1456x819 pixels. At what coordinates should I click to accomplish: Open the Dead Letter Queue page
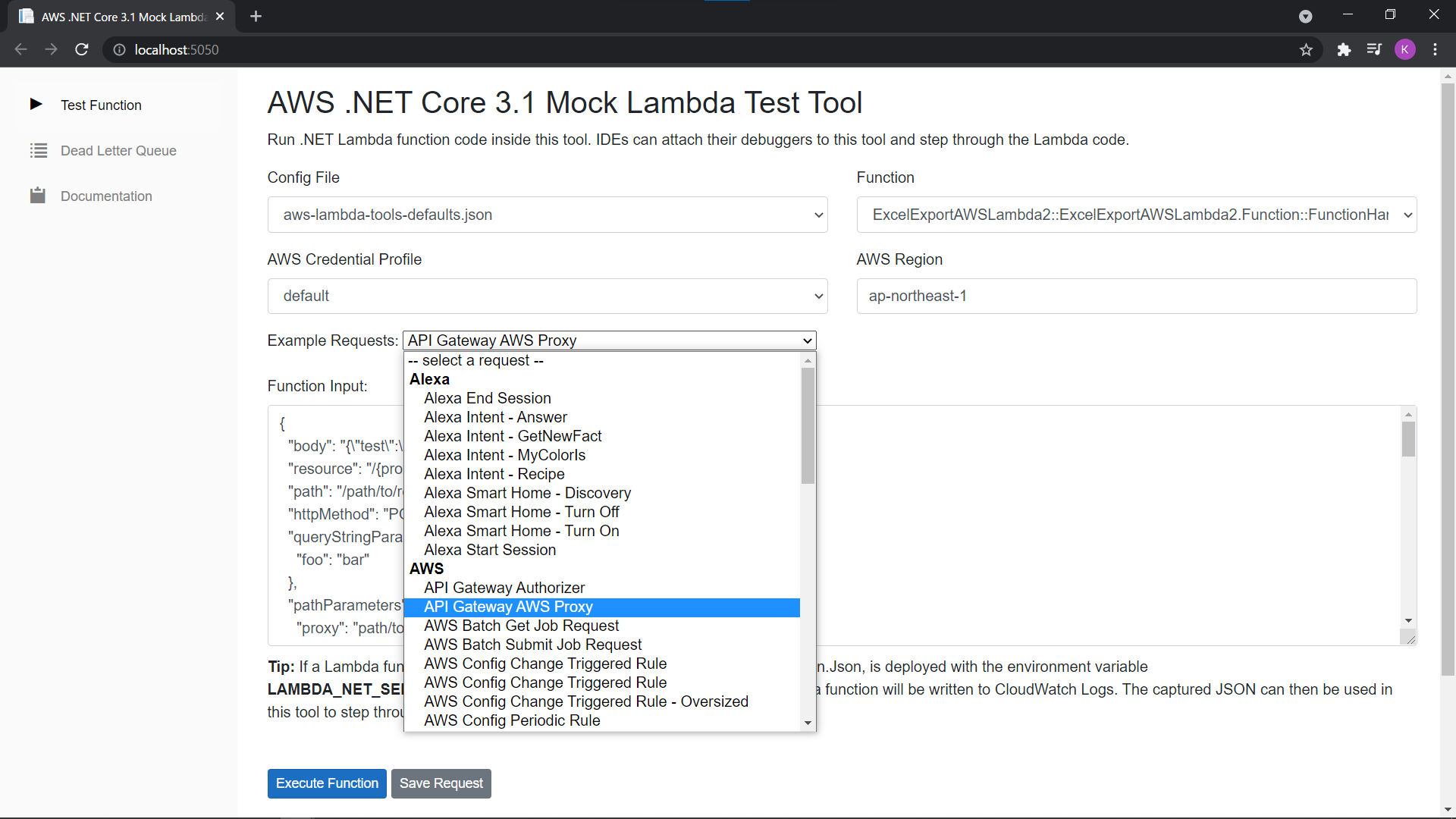coord(118,151)
